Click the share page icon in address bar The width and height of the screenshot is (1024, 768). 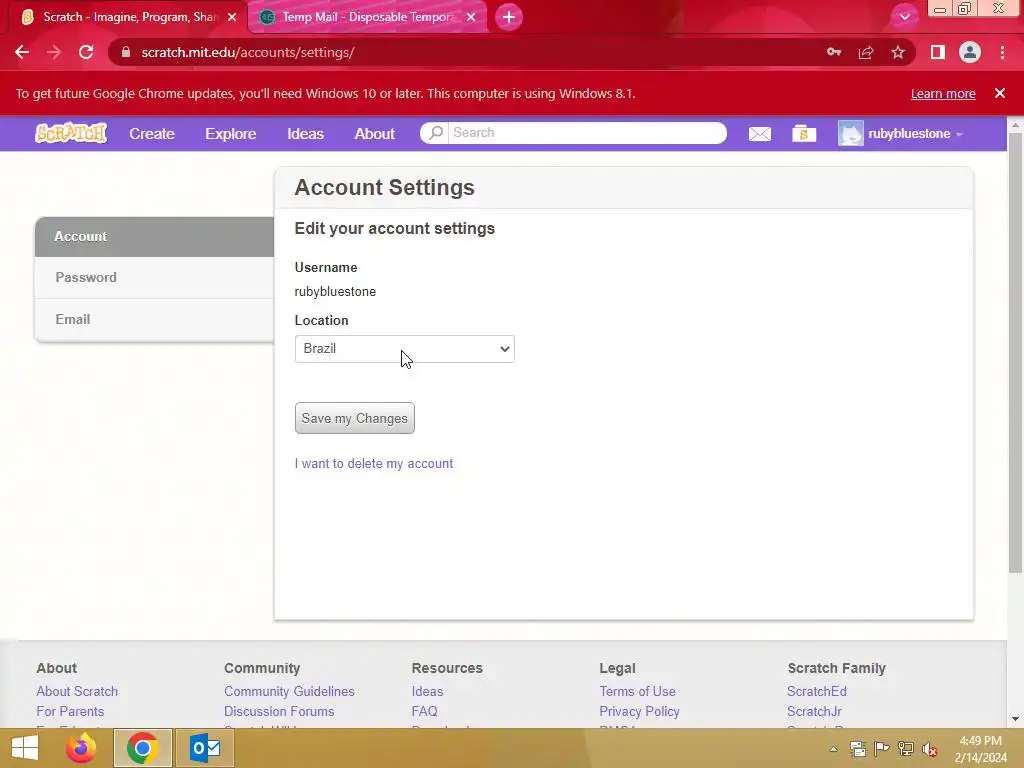[866, 52]
